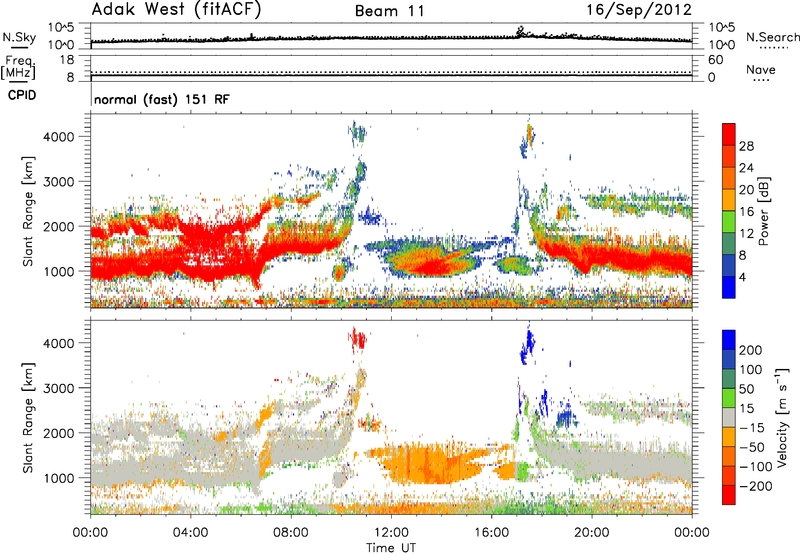Click the '28' tick on the power scale
800x554 pixels.
[x=746, y=146]
